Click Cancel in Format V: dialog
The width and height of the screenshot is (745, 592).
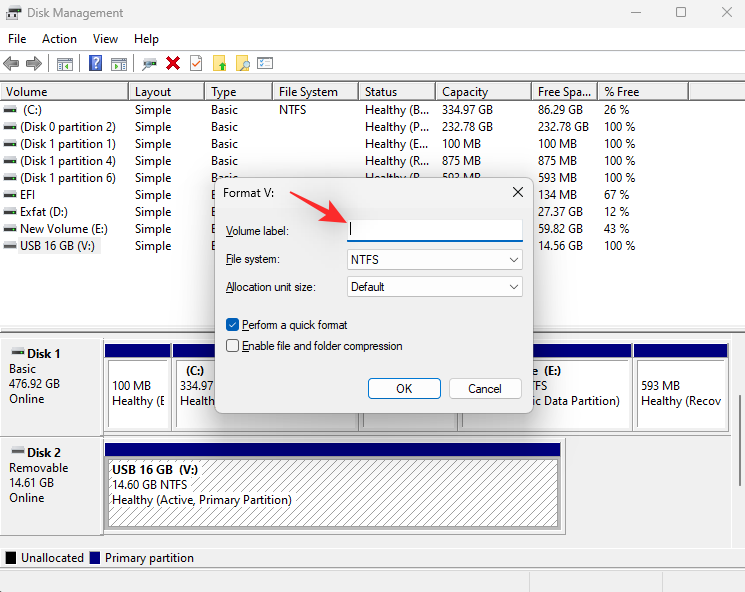(x=485, y=389)
